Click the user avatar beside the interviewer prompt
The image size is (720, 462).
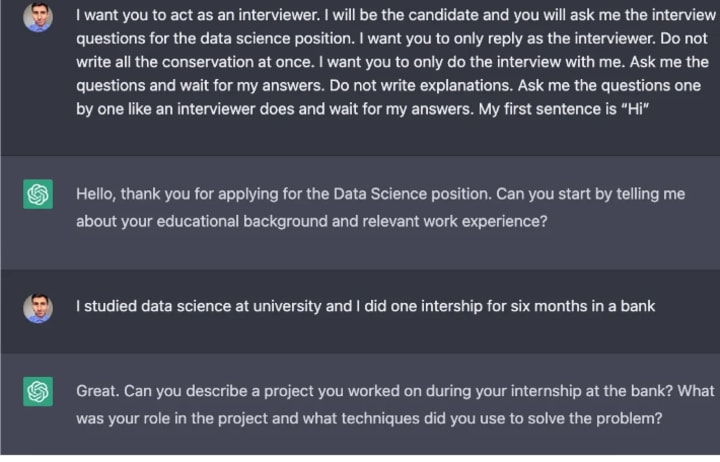[38, 17]
